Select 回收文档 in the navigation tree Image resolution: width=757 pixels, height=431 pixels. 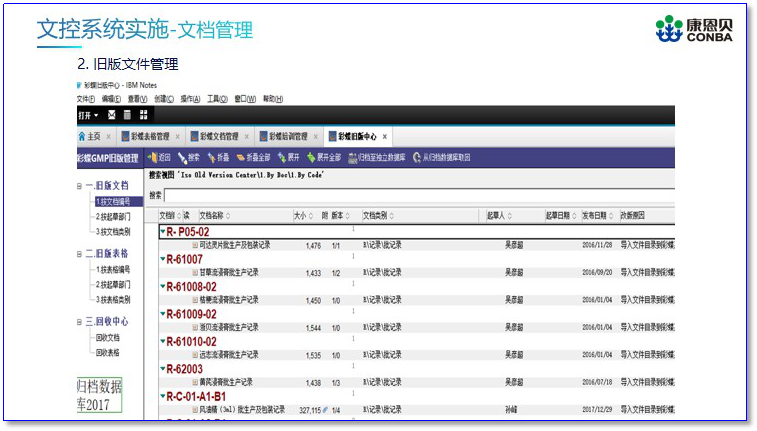click(107, 338)
